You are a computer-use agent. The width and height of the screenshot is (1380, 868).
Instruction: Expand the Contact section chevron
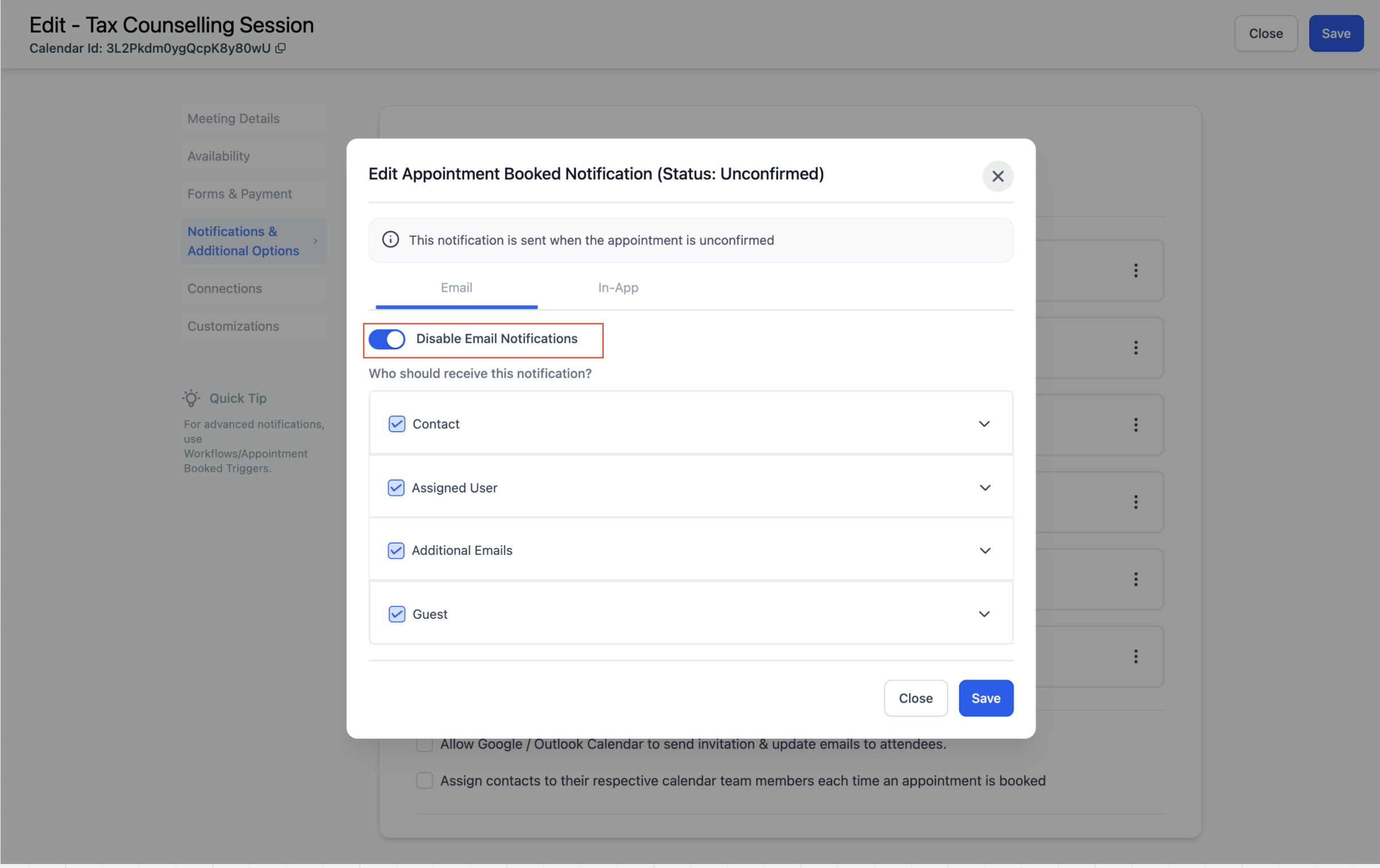(x=984, y=424)
